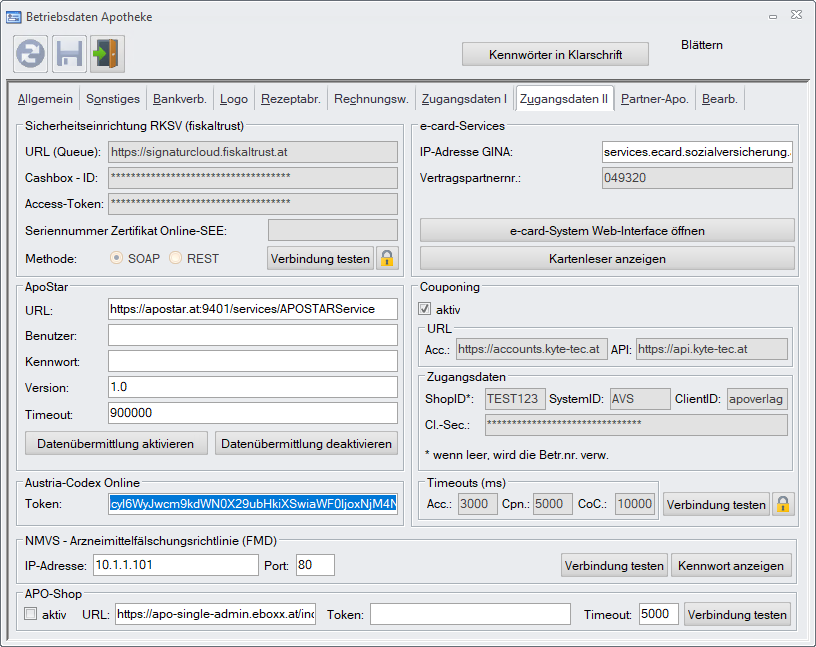Viewport: 816px width, 647px height.
Task: Open the e-card-System Web-Interface
Action: 607,231
